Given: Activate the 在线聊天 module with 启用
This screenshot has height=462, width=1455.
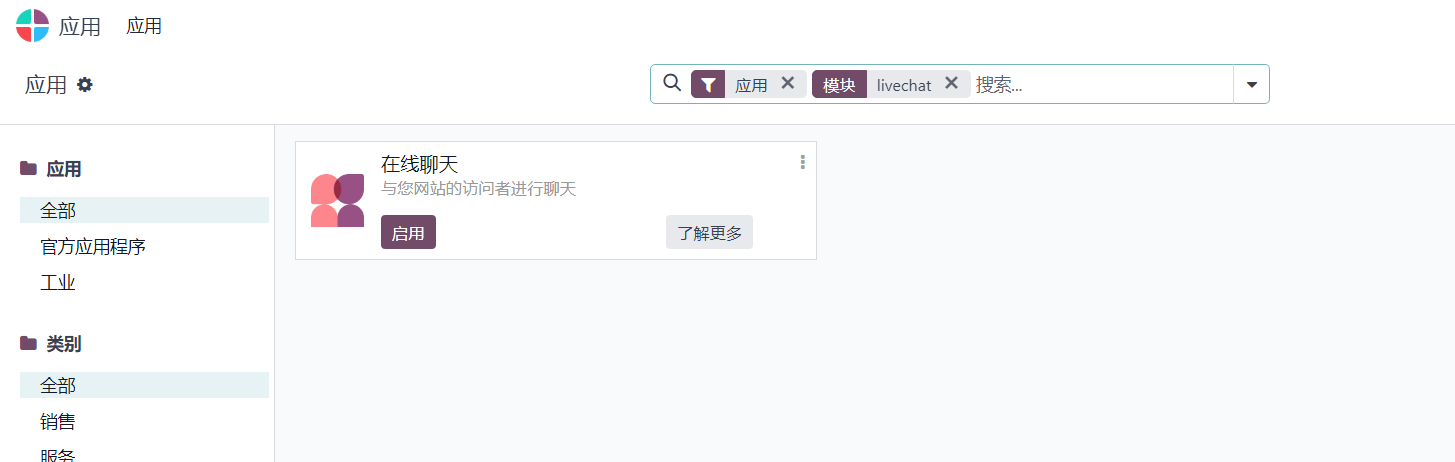Looking at the screenshot, I should [x=408, y=233].
